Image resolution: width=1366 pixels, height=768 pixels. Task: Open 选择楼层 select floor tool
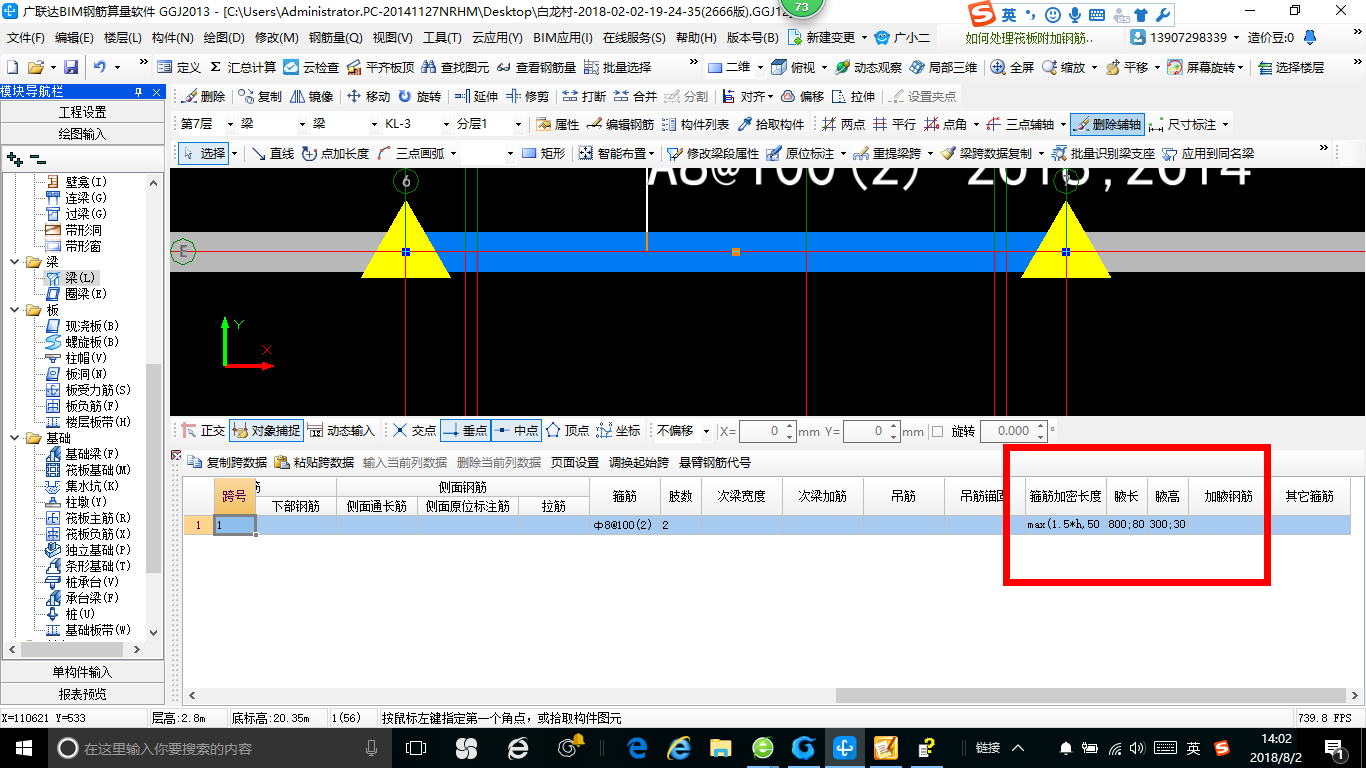coord(1291,67)
